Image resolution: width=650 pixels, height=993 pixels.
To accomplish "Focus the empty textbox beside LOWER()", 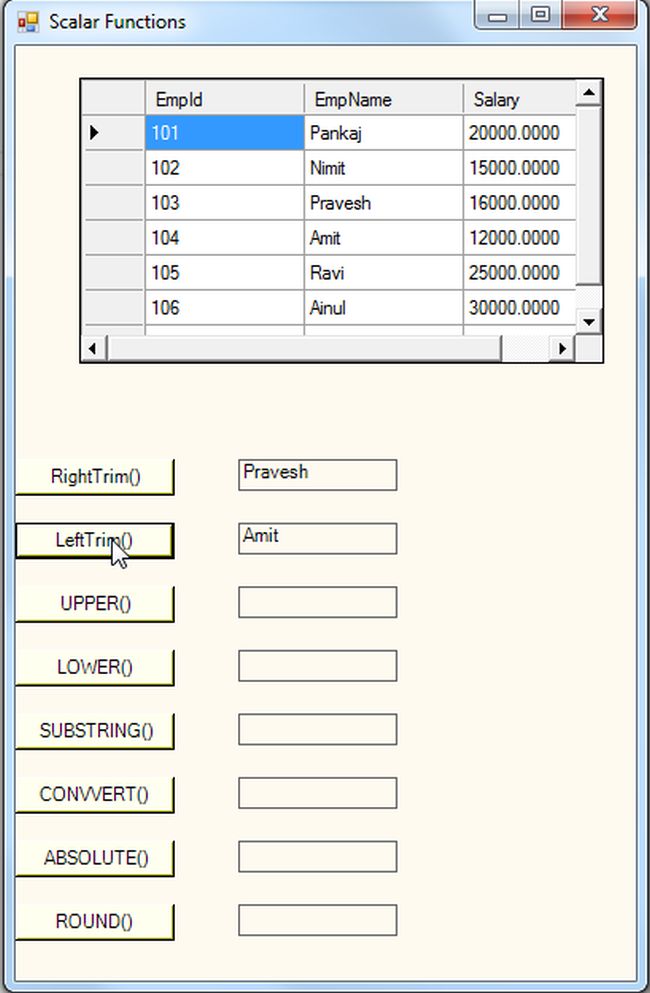I will (x=318, y=666).
